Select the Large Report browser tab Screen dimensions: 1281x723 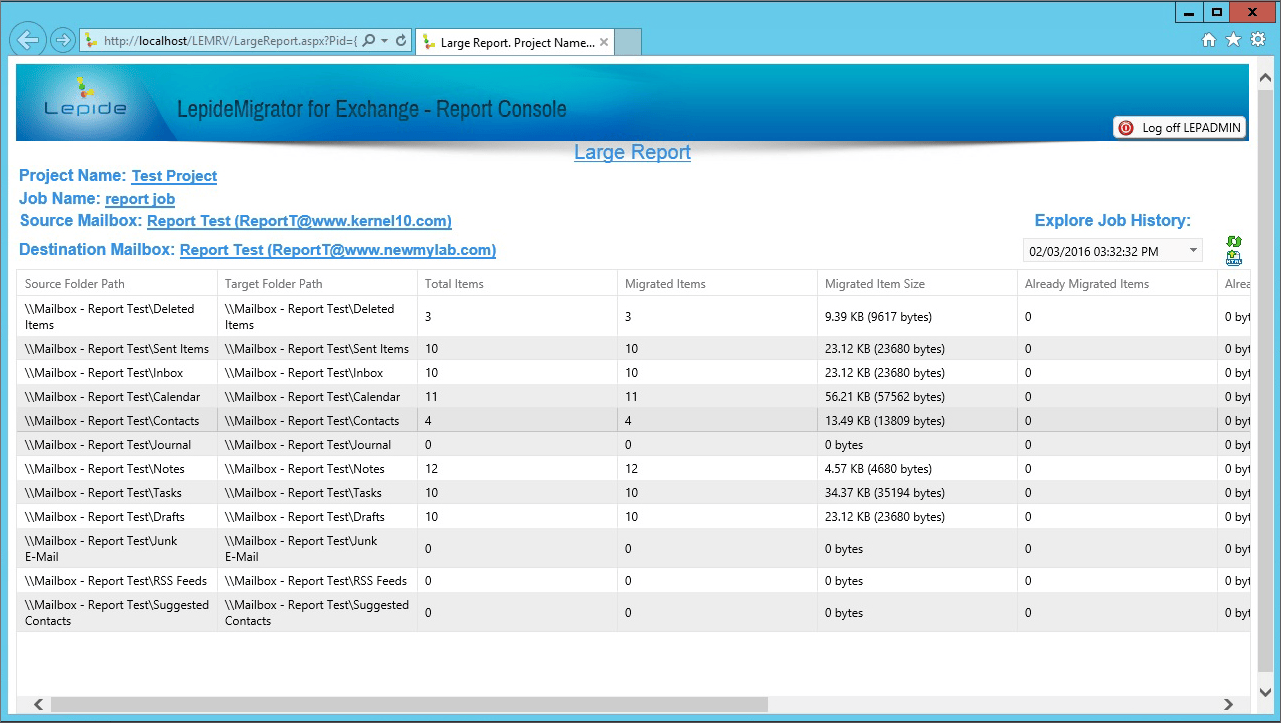point(514,42)
